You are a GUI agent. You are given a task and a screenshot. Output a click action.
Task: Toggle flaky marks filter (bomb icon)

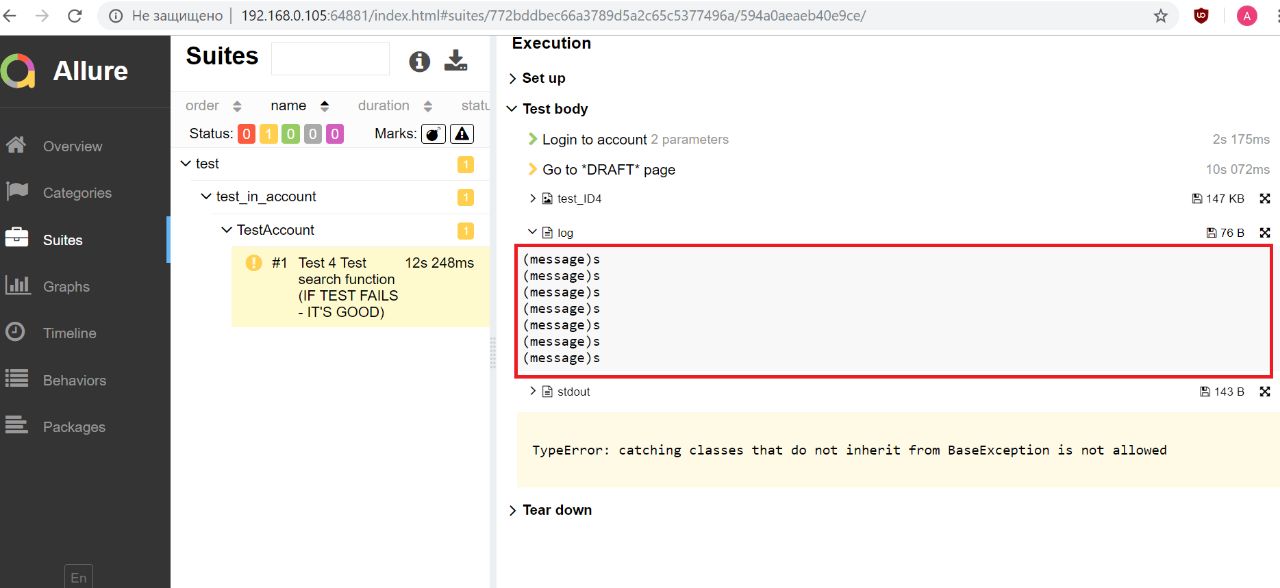click(x=433, y=134)
